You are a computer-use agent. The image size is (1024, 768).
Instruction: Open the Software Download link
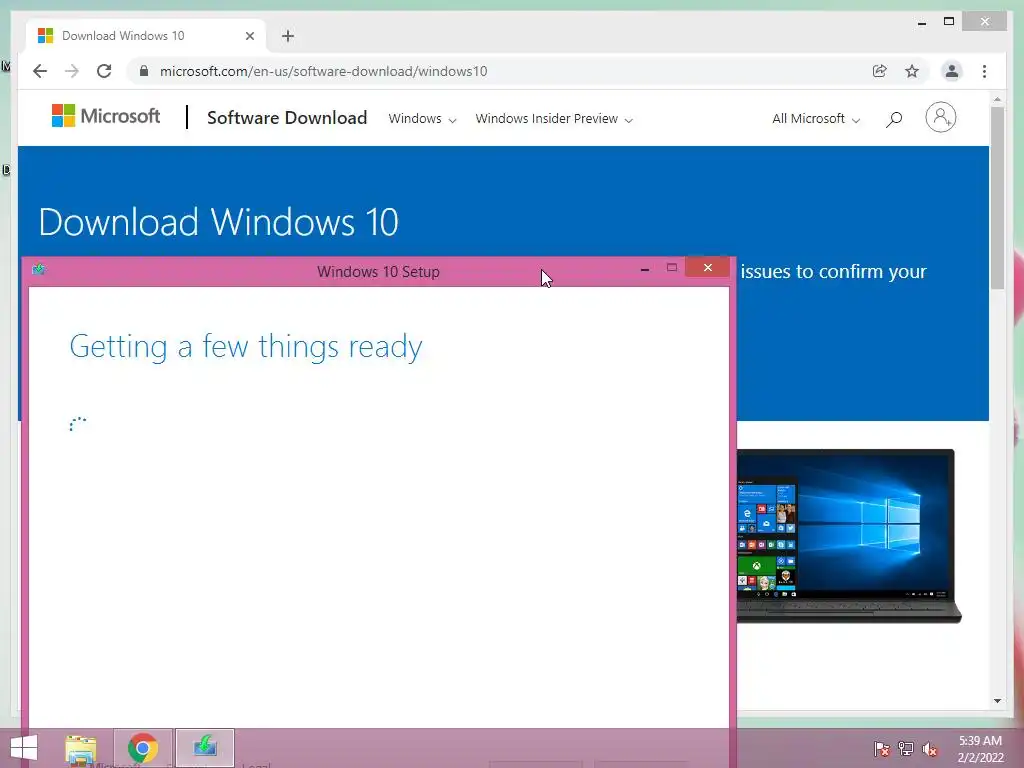pos(287,118)
